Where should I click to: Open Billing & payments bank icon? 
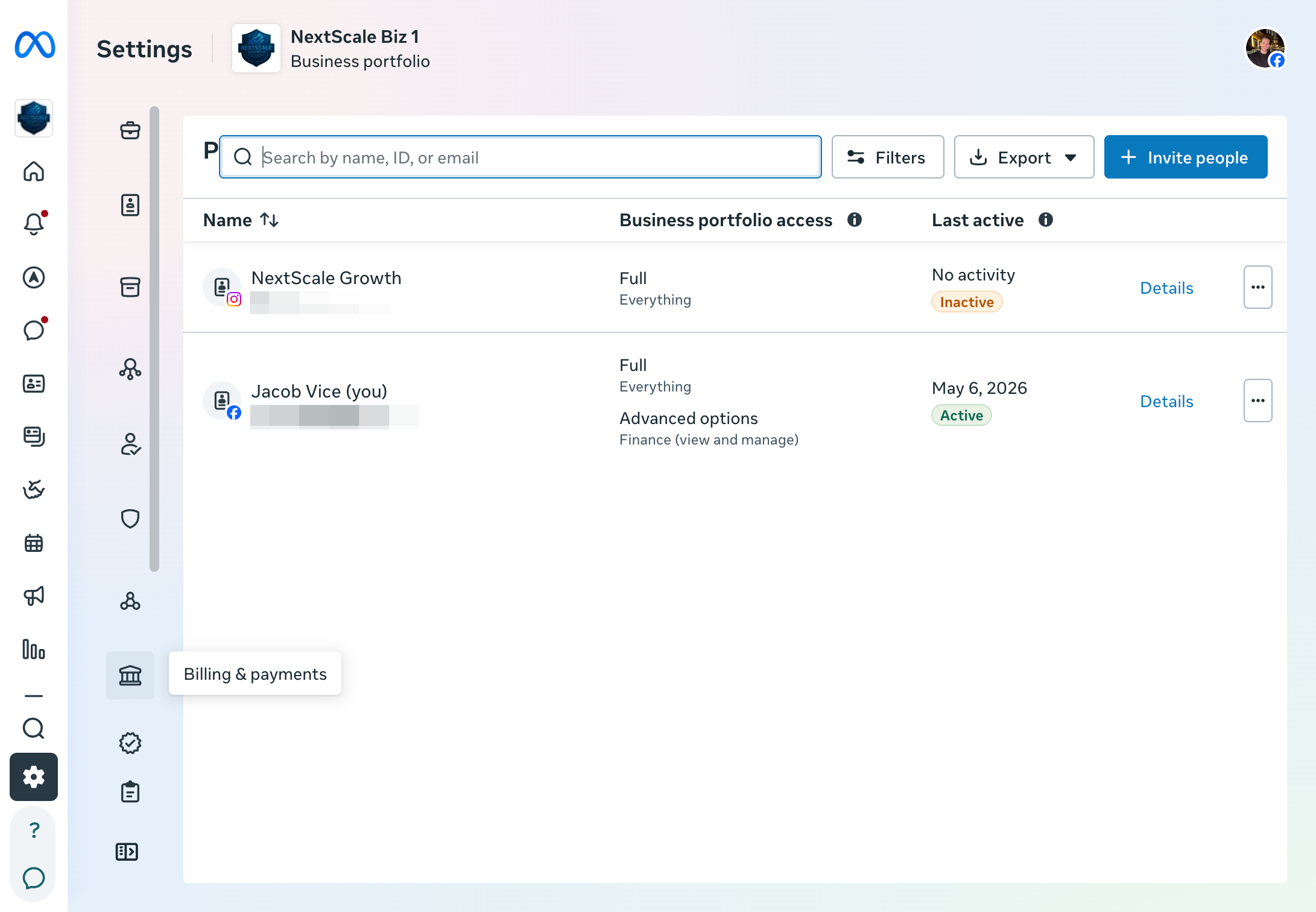coord(130,675)
